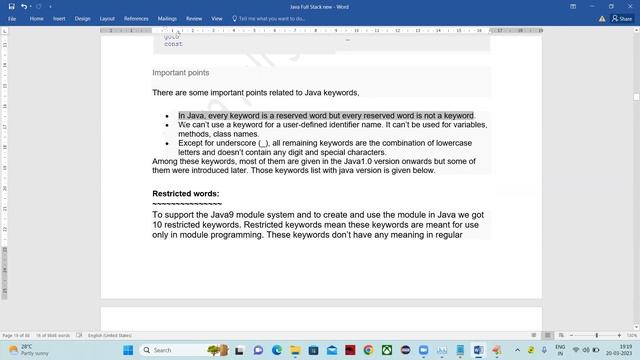
Task: Open the Chat app on the taskbar
Action: [x=258, y=350]
